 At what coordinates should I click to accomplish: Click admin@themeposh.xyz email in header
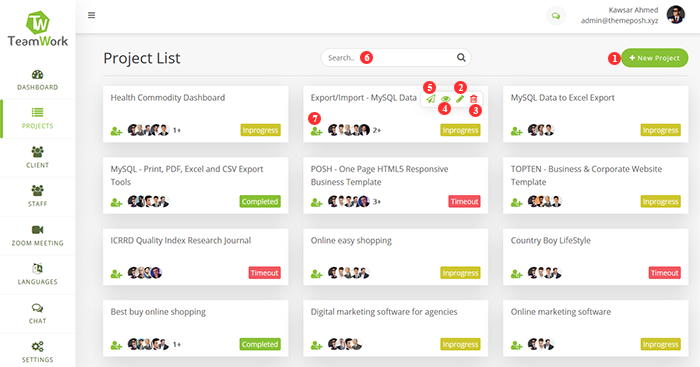point(619,21)
